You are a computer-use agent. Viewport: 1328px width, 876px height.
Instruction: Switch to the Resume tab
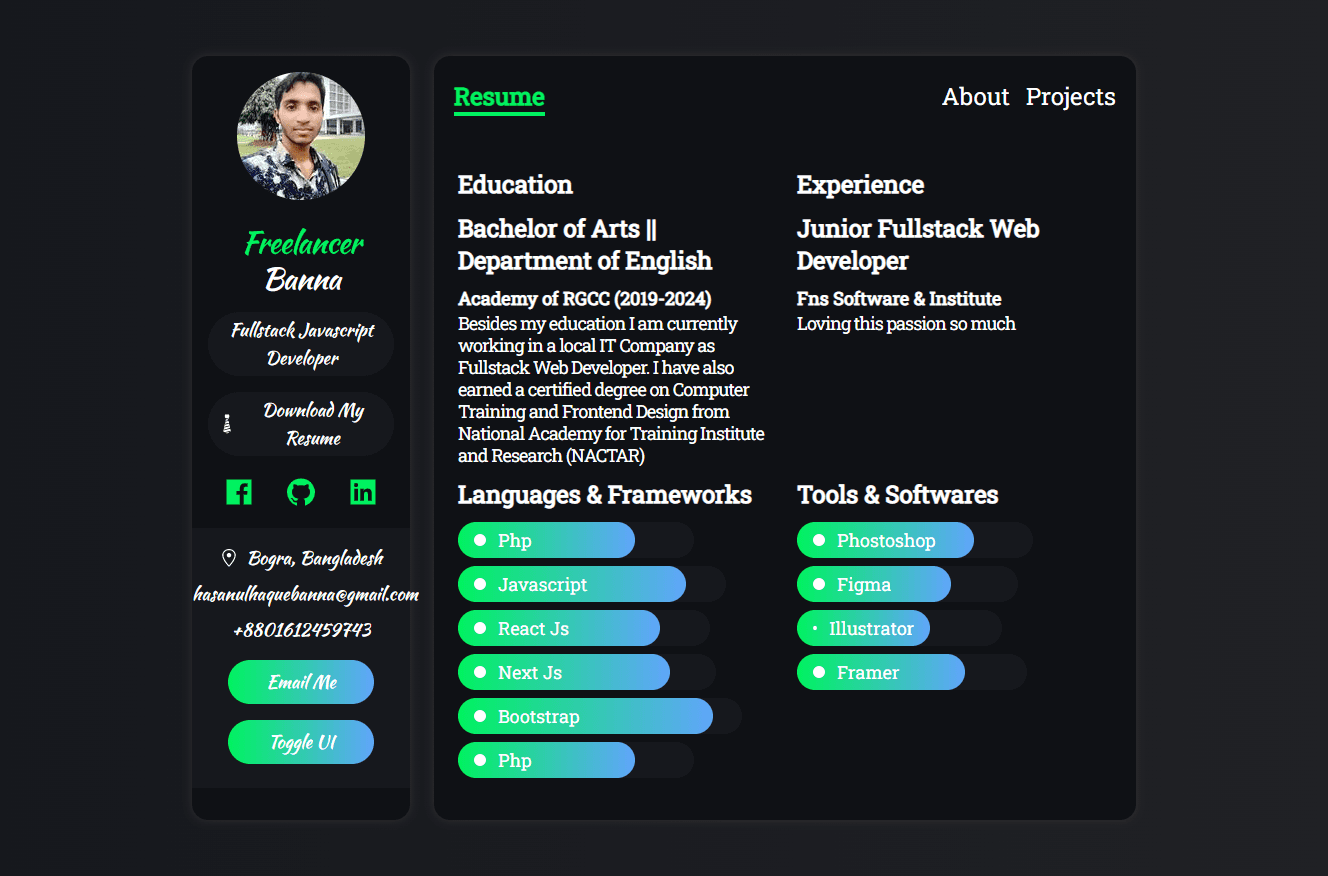point(499,97)
